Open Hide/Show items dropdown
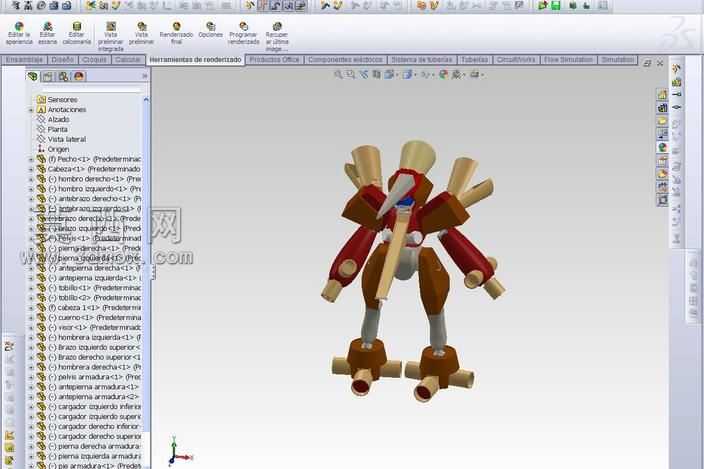This screenshot has width=704, height=469. [427, 75]
